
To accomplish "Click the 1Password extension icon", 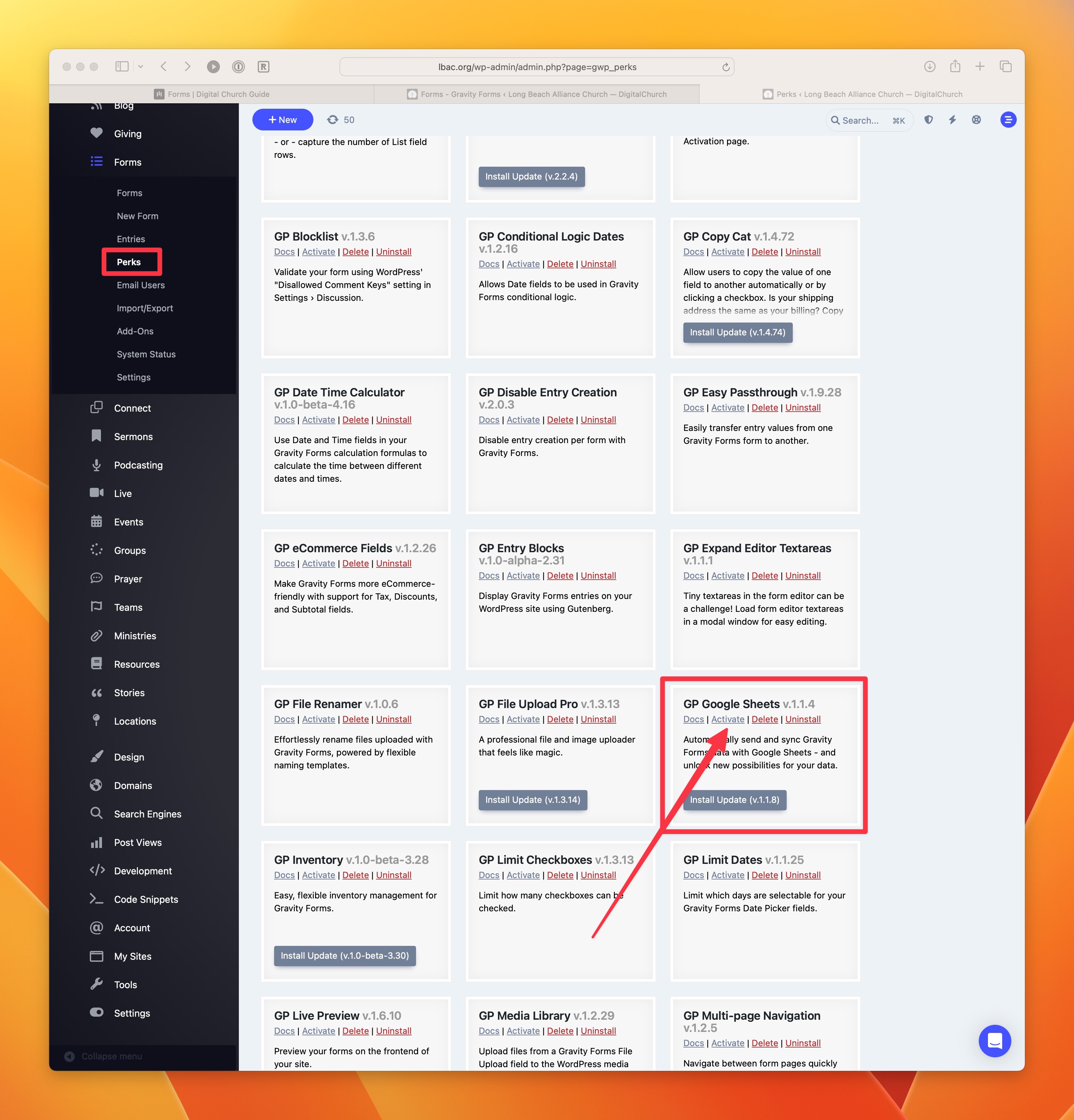I will (x=239, y=67).
